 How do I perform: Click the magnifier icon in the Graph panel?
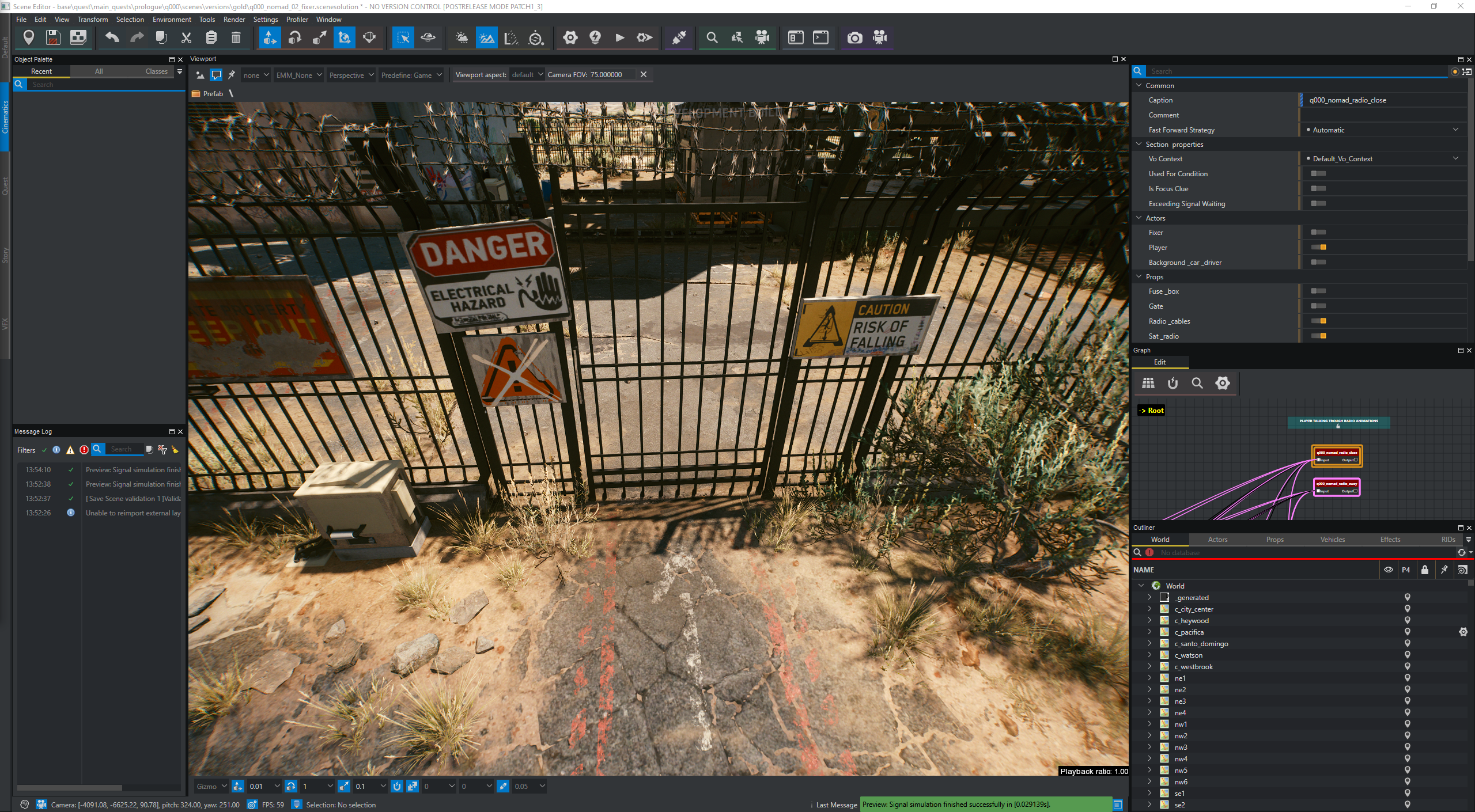point(1197,383)
